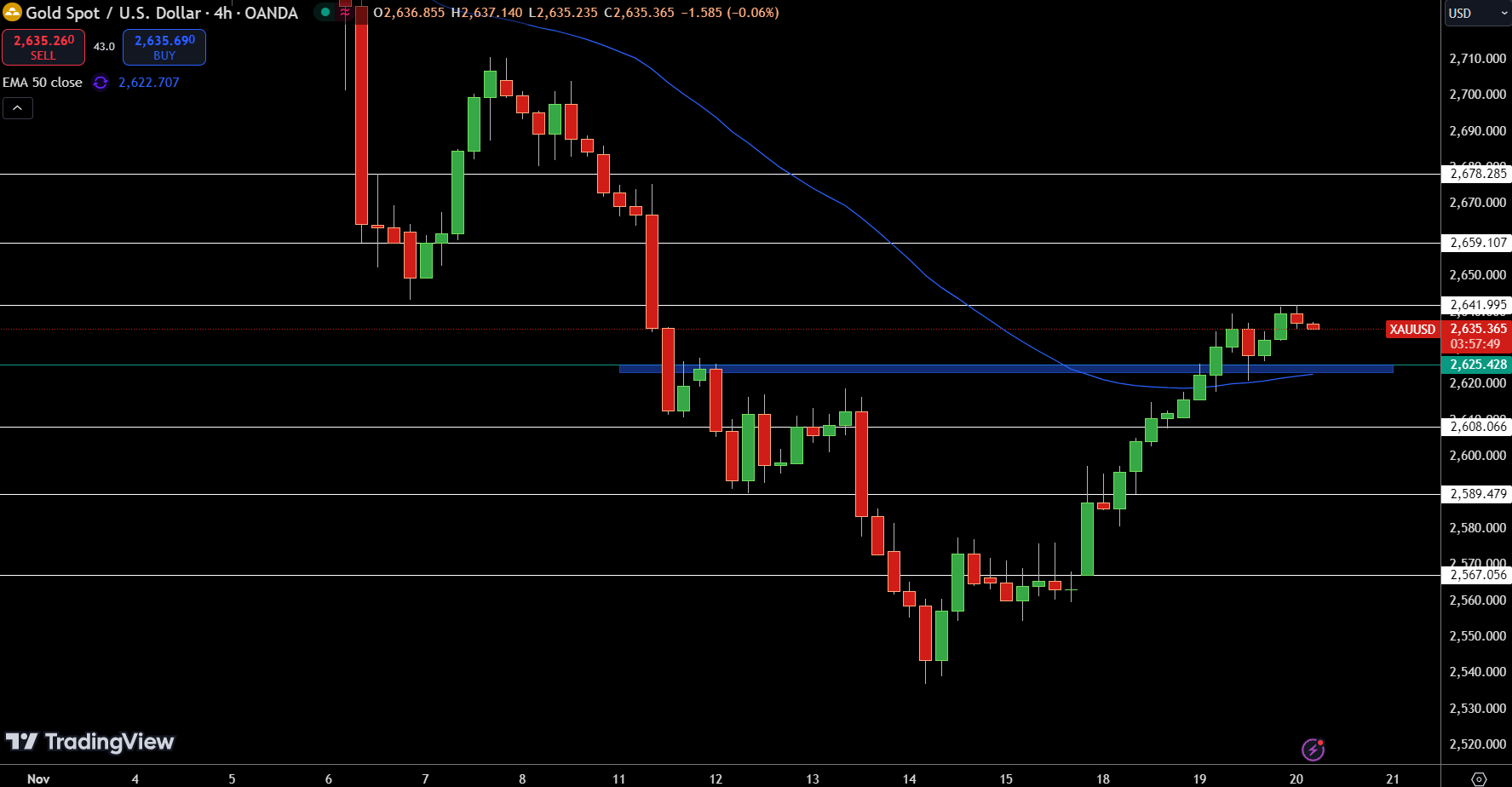1512x787 pixels.
Task: Open the USD currency dropdown
Action: 1476,13
